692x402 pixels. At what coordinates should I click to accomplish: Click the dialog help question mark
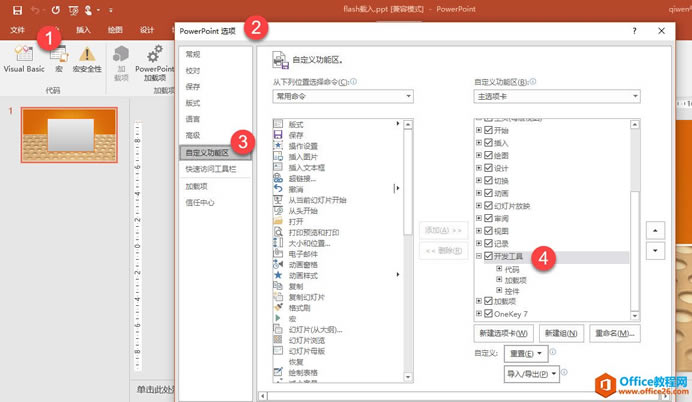(635, 31)
